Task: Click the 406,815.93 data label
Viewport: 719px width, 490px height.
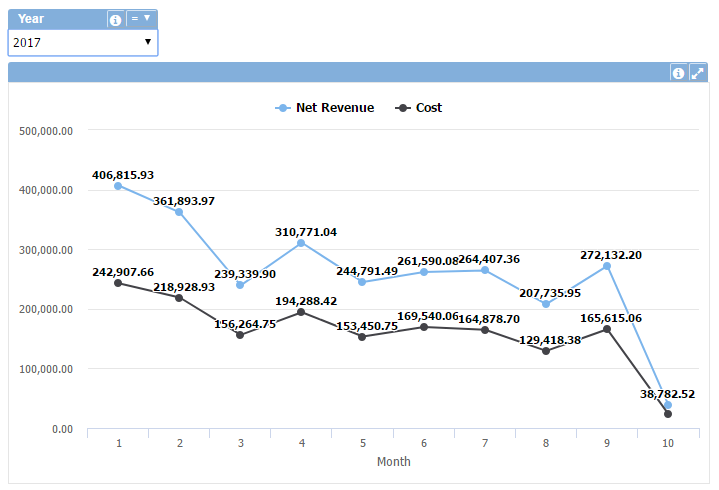Action: 123,175
